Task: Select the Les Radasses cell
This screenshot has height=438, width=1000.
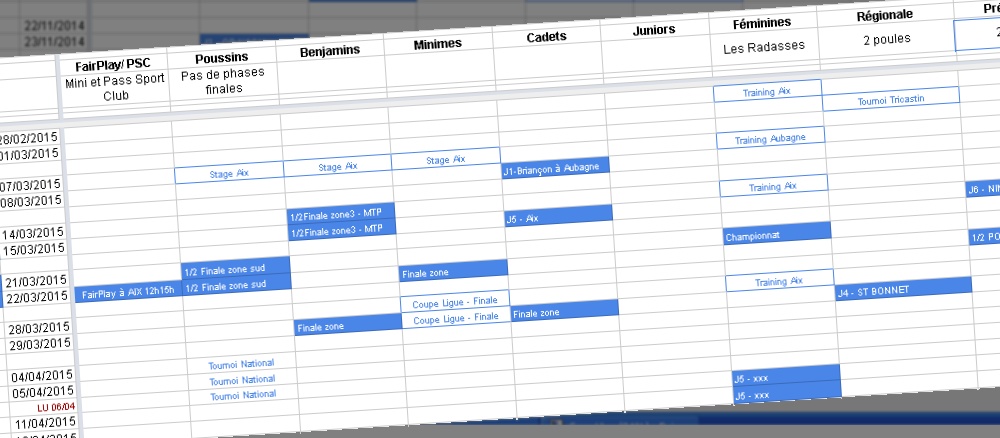Action: (x=764, y=47)
